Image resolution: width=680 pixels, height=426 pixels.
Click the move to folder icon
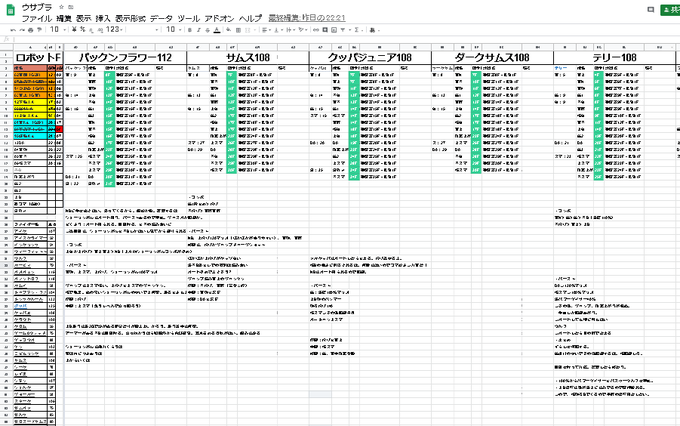pyautogui.click(x=71, y=7)
